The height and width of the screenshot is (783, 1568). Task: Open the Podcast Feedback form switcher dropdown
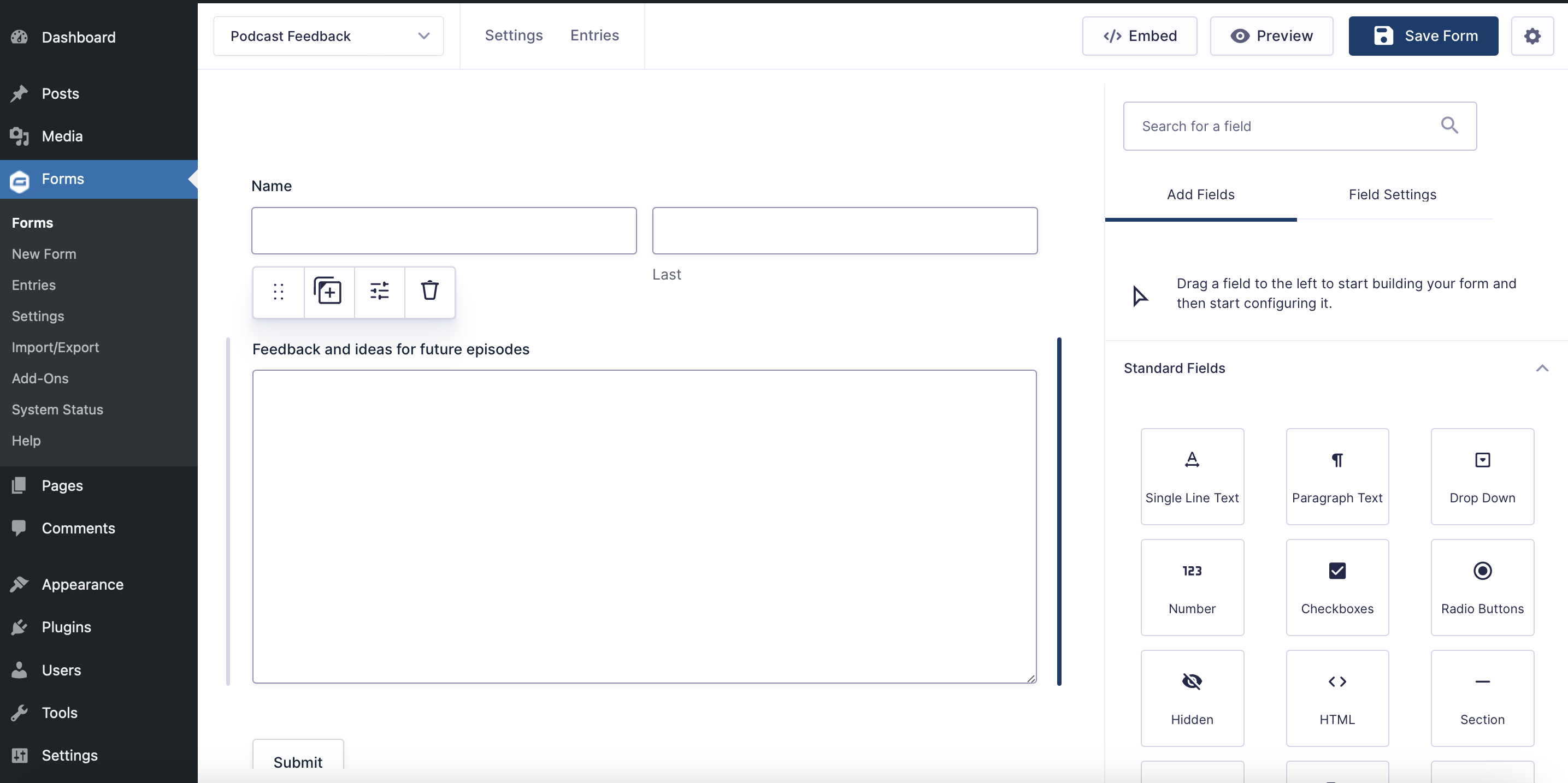point(328,36)
